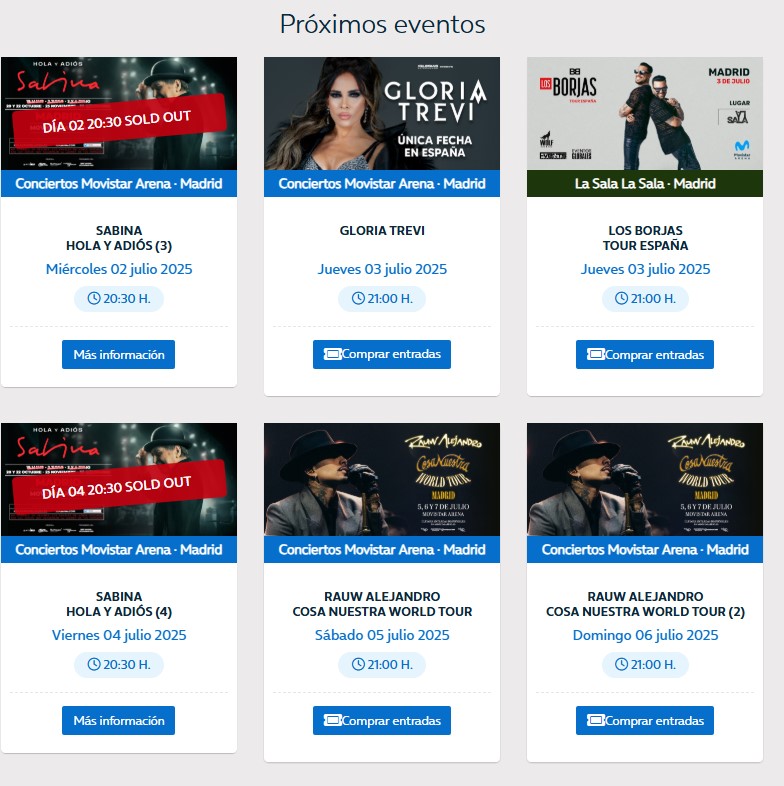Click the venue banner under the Sabina DÍA 04 poster
This screenshot has width=784, height=786.
pos(119,549)
